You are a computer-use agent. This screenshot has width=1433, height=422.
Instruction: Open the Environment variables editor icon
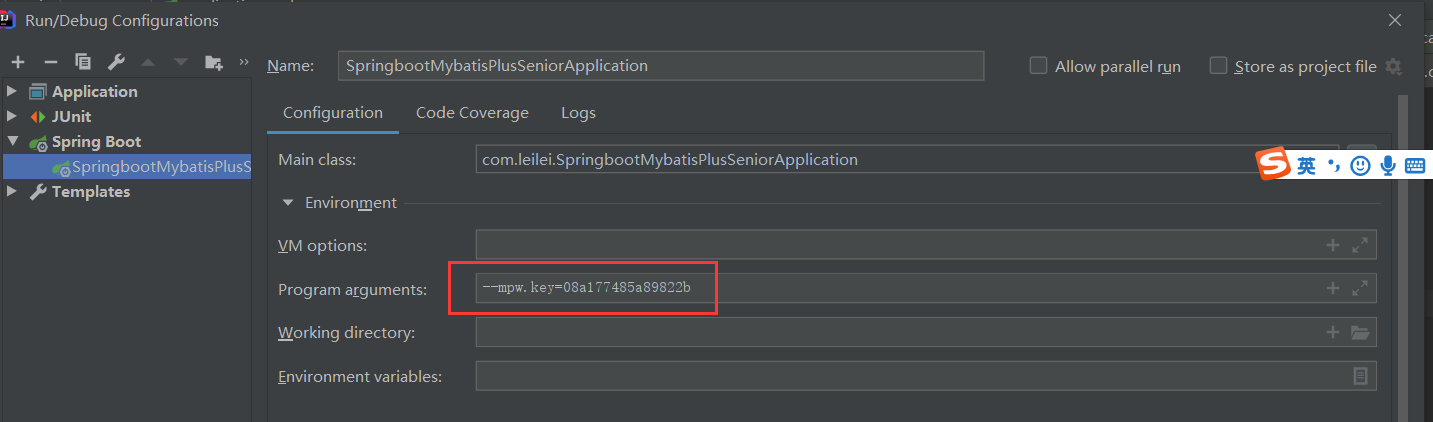coord(1360,376)
